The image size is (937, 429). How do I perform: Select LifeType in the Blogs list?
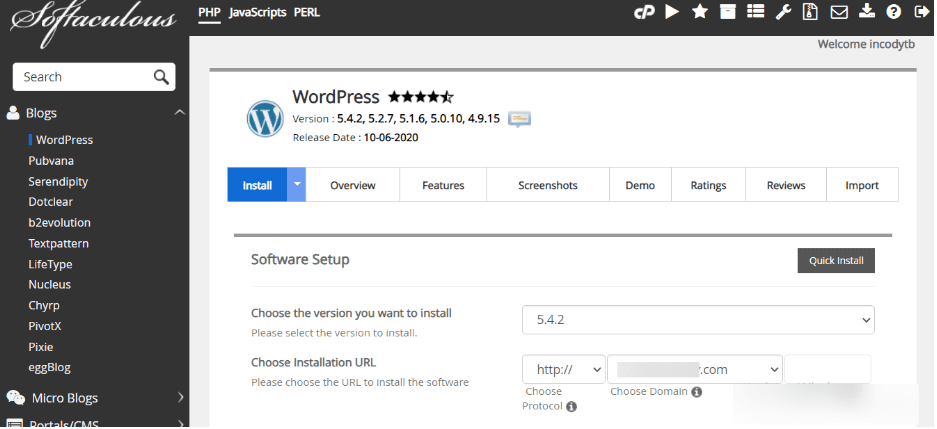coord(50,264)
